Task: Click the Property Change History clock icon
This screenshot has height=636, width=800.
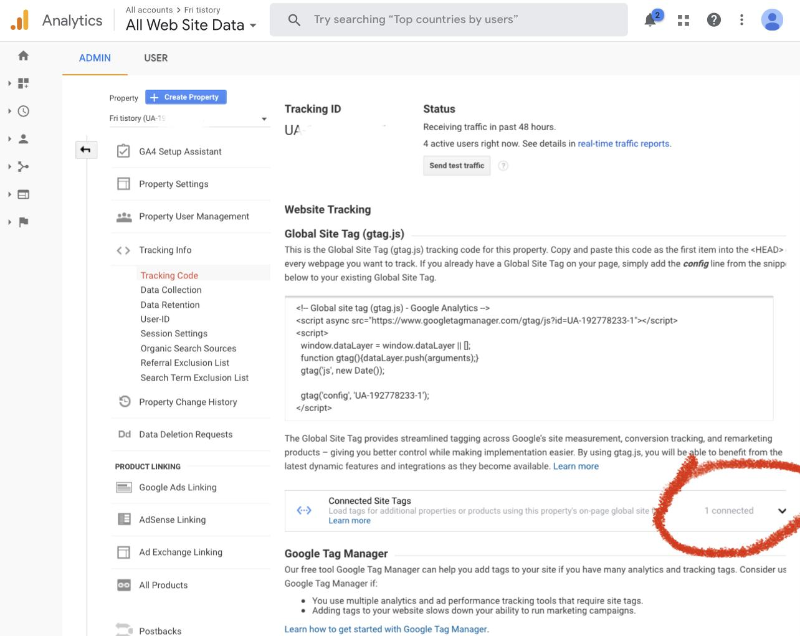Action: (124, 401)
